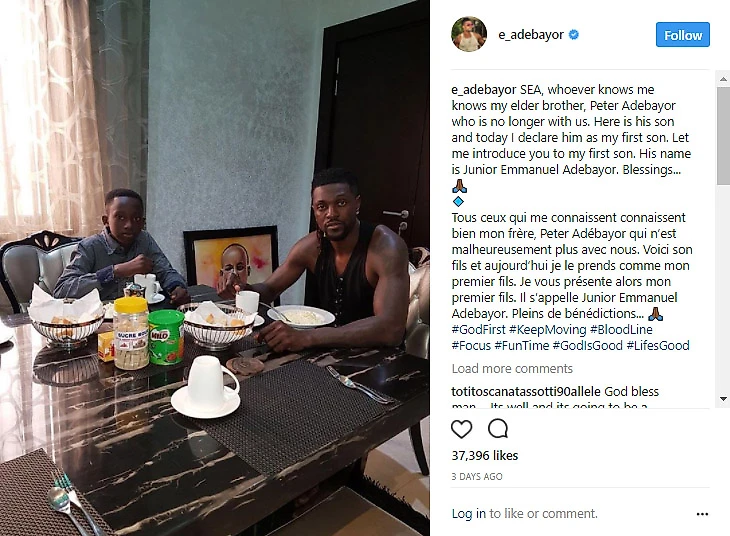Open the #Focus hashtag
Viewport: 730px width, 536px height.
click(x=471, y=346)
